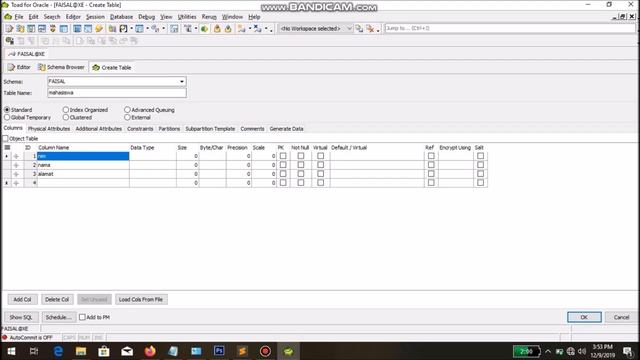Select the Standard table type radio button

pyautogui.click(x=7, y=110)
